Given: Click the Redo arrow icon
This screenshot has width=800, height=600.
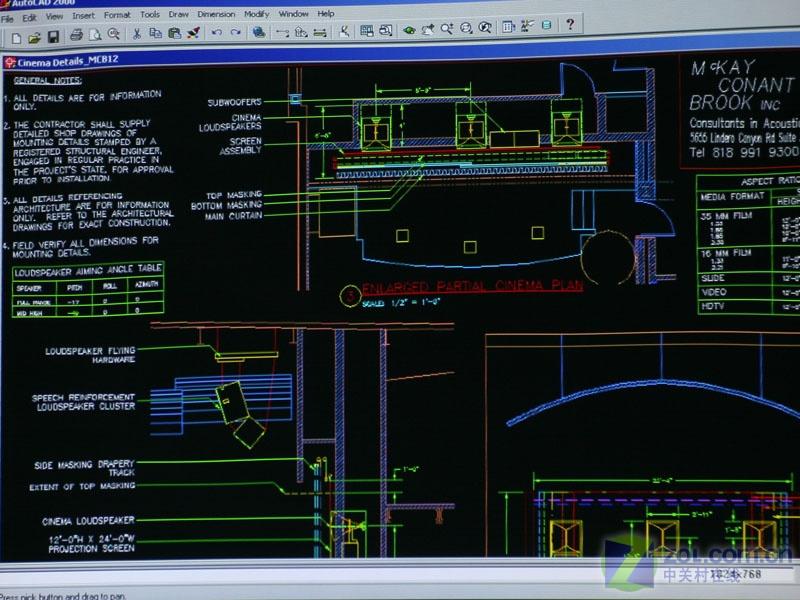Looking at the screenshot, I should [x=235, y=33].
